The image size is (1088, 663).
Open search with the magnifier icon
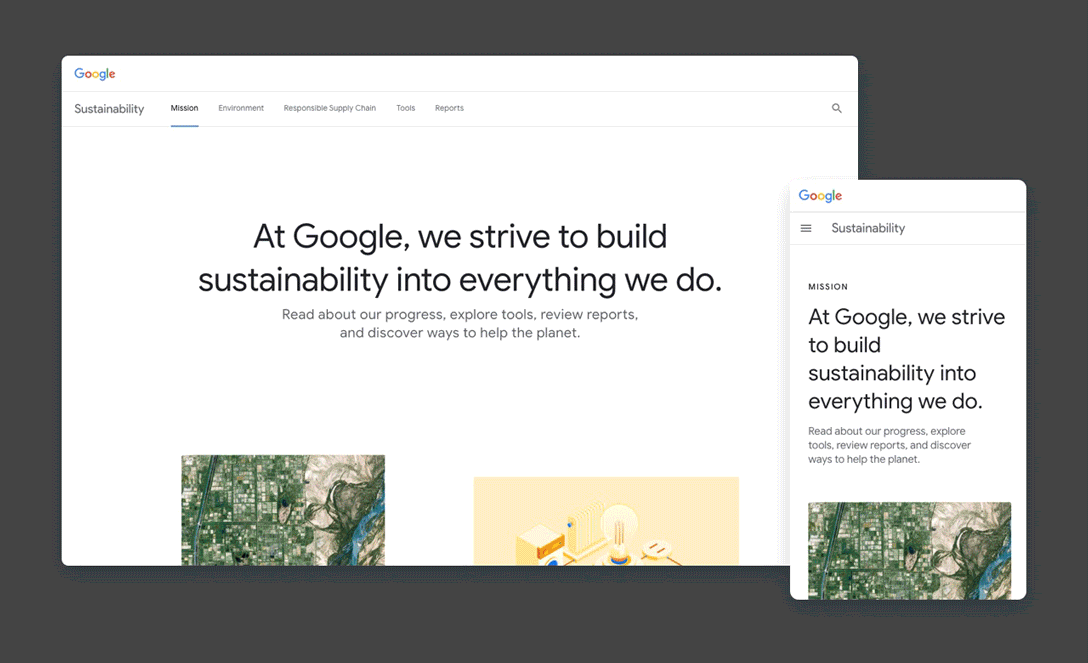(837, 108)
